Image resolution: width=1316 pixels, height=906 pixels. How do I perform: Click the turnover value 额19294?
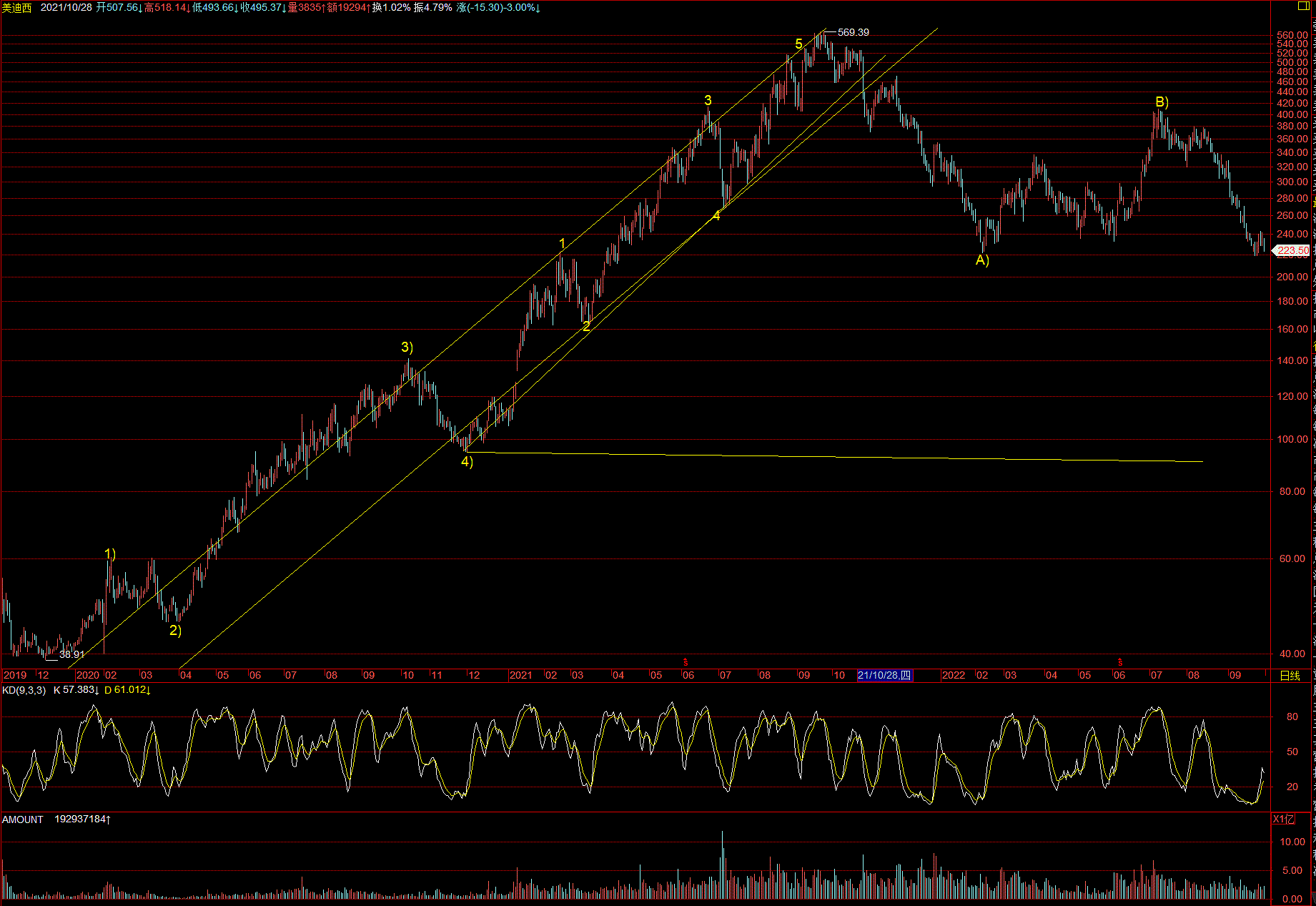pyautogui.click(x=347, y=7)
